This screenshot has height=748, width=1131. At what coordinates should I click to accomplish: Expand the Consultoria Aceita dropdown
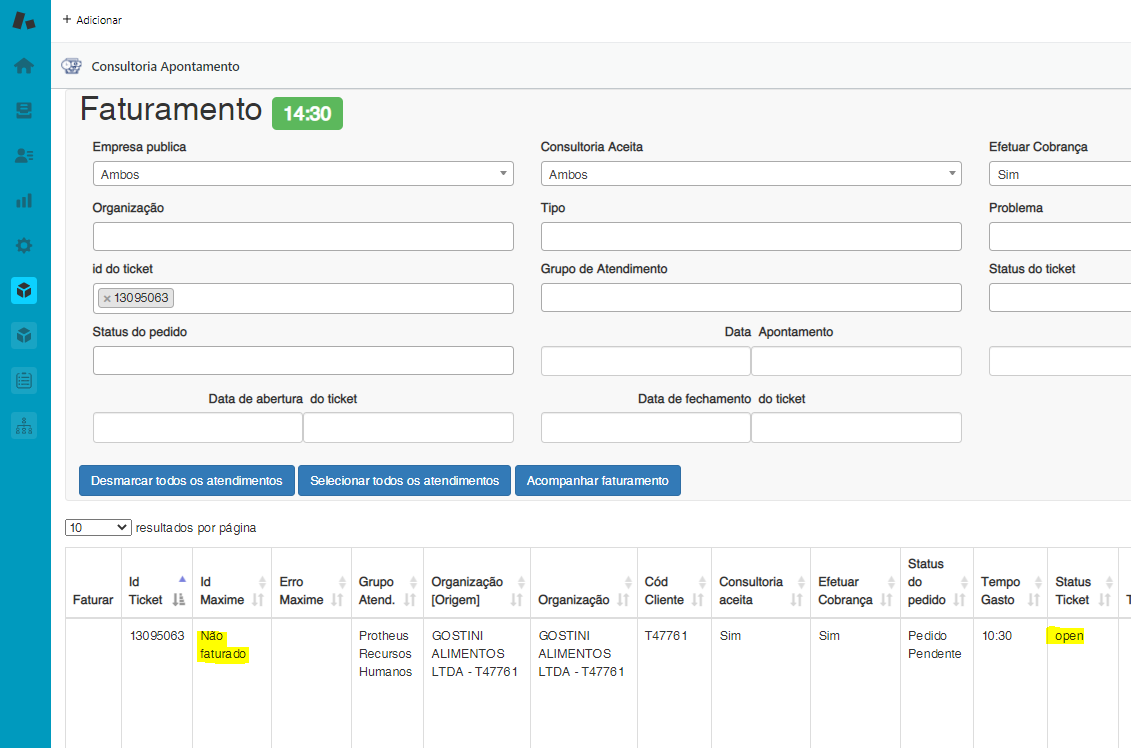[x=751, y=174]
